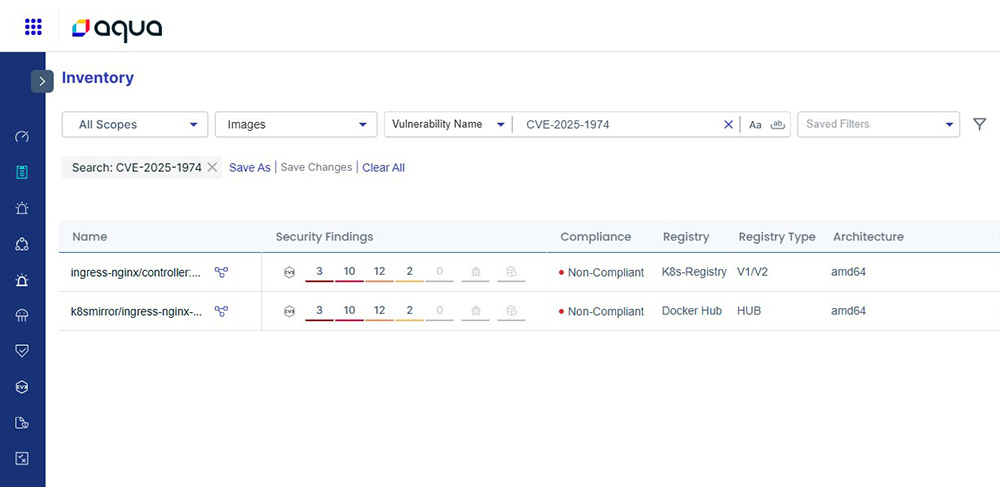Open the CVE hexagon icon in sidebar
The width and height of the screenshot is (1000, 487).
22,387
